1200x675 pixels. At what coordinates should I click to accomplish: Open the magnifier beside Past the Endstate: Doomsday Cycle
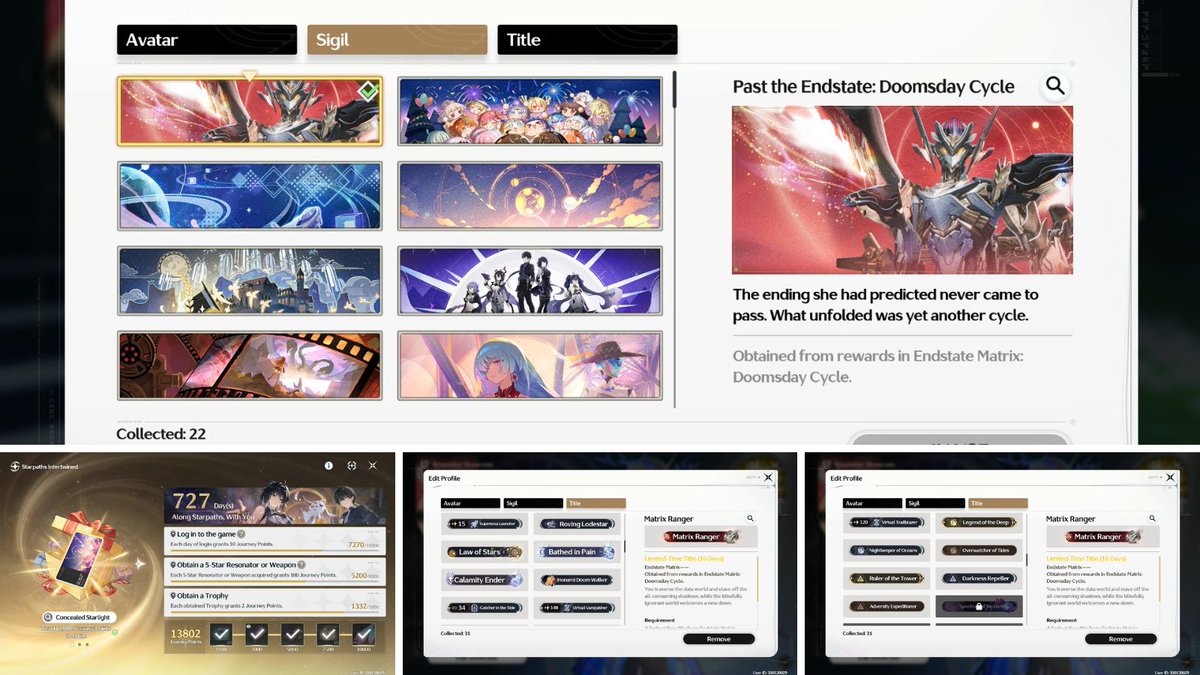pyautogui.click(x=1055, y=86)
